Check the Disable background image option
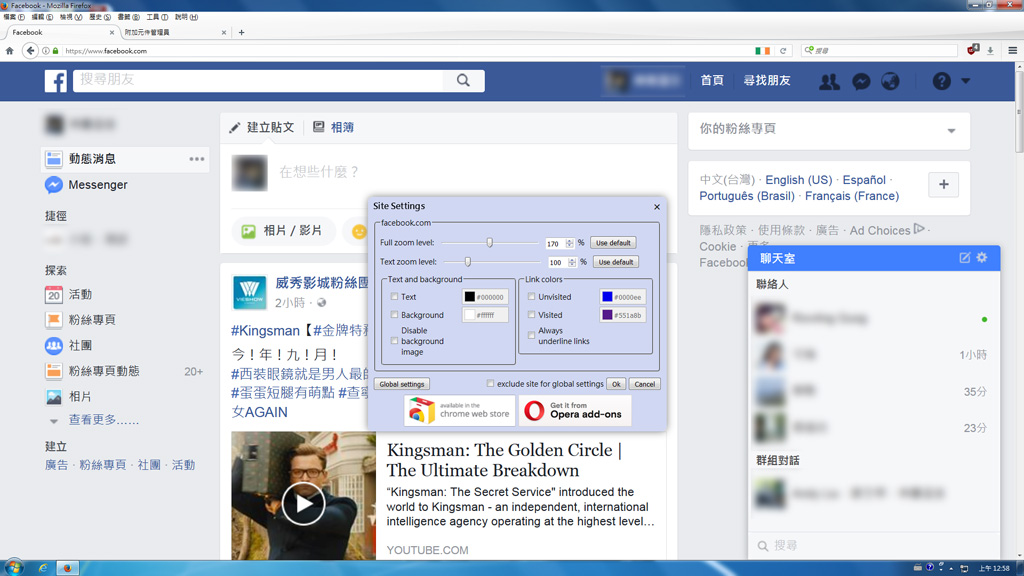This screenshot has height=576, width=1024. [x=394, y=341]
